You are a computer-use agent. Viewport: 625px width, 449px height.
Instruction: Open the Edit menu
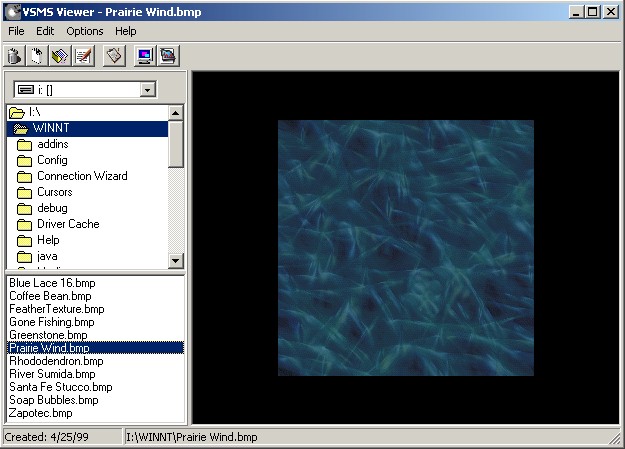45,31
